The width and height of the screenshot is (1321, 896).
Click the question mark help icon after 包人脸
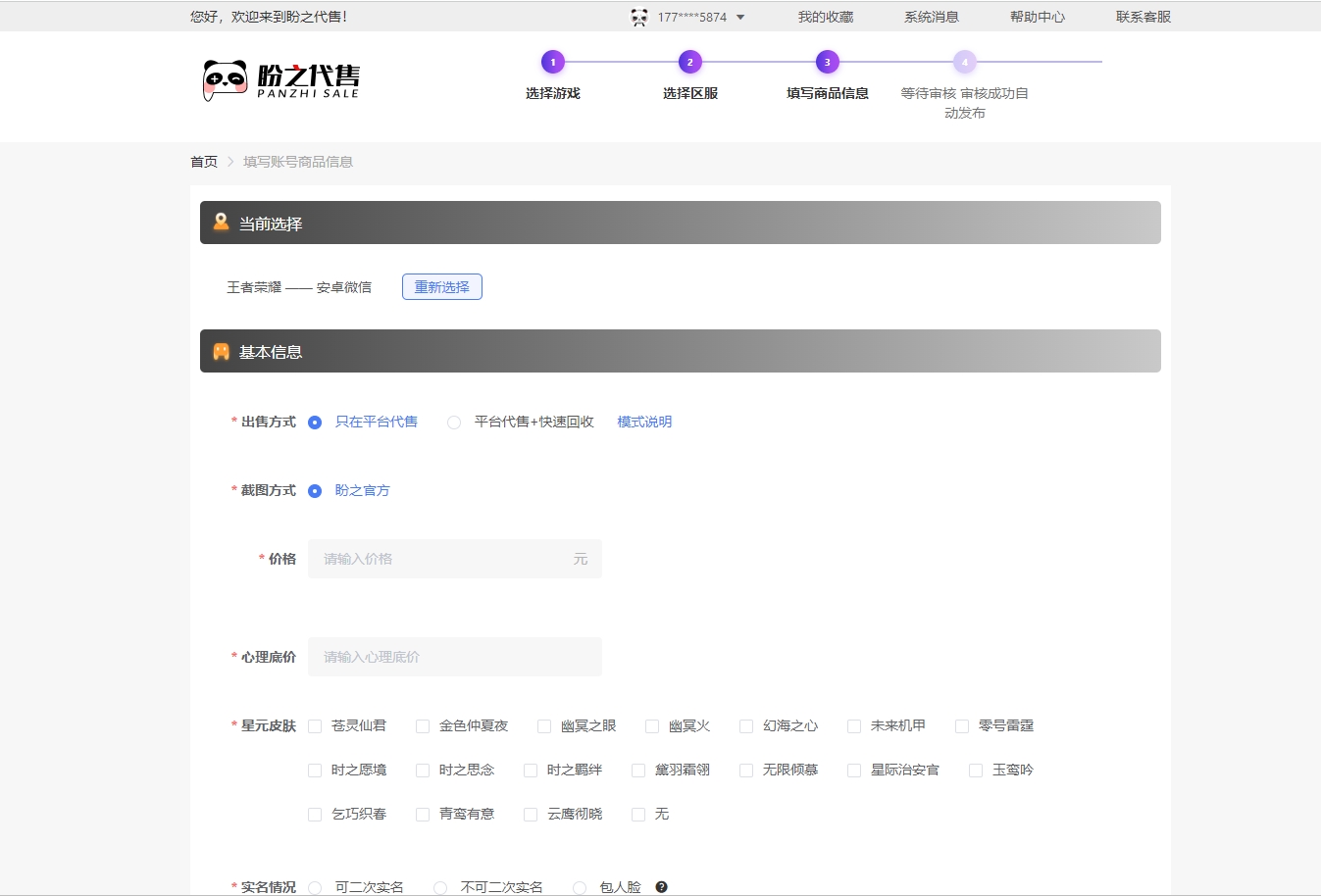(x=662, y=887)
